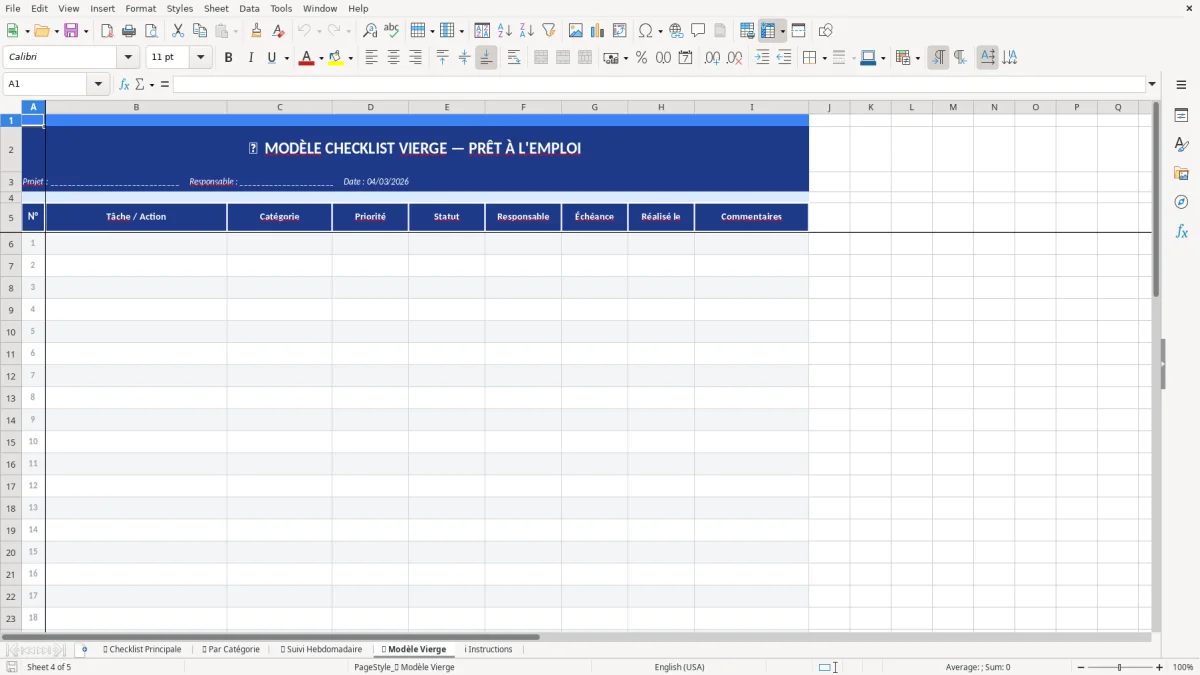The height and width of the screenshot is (675, 1200).
Task: Open the Data menu
Action: point(249,8)
